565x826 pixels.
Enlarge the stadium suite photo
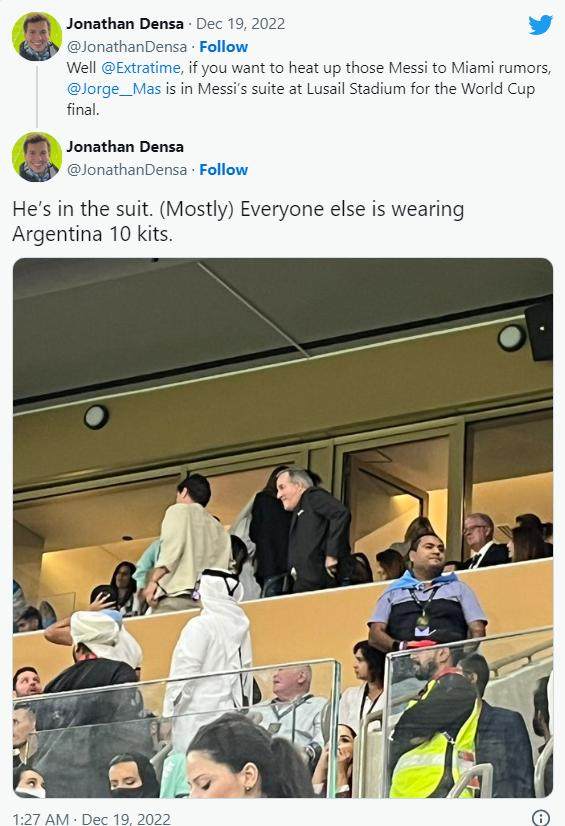[283, 527]
